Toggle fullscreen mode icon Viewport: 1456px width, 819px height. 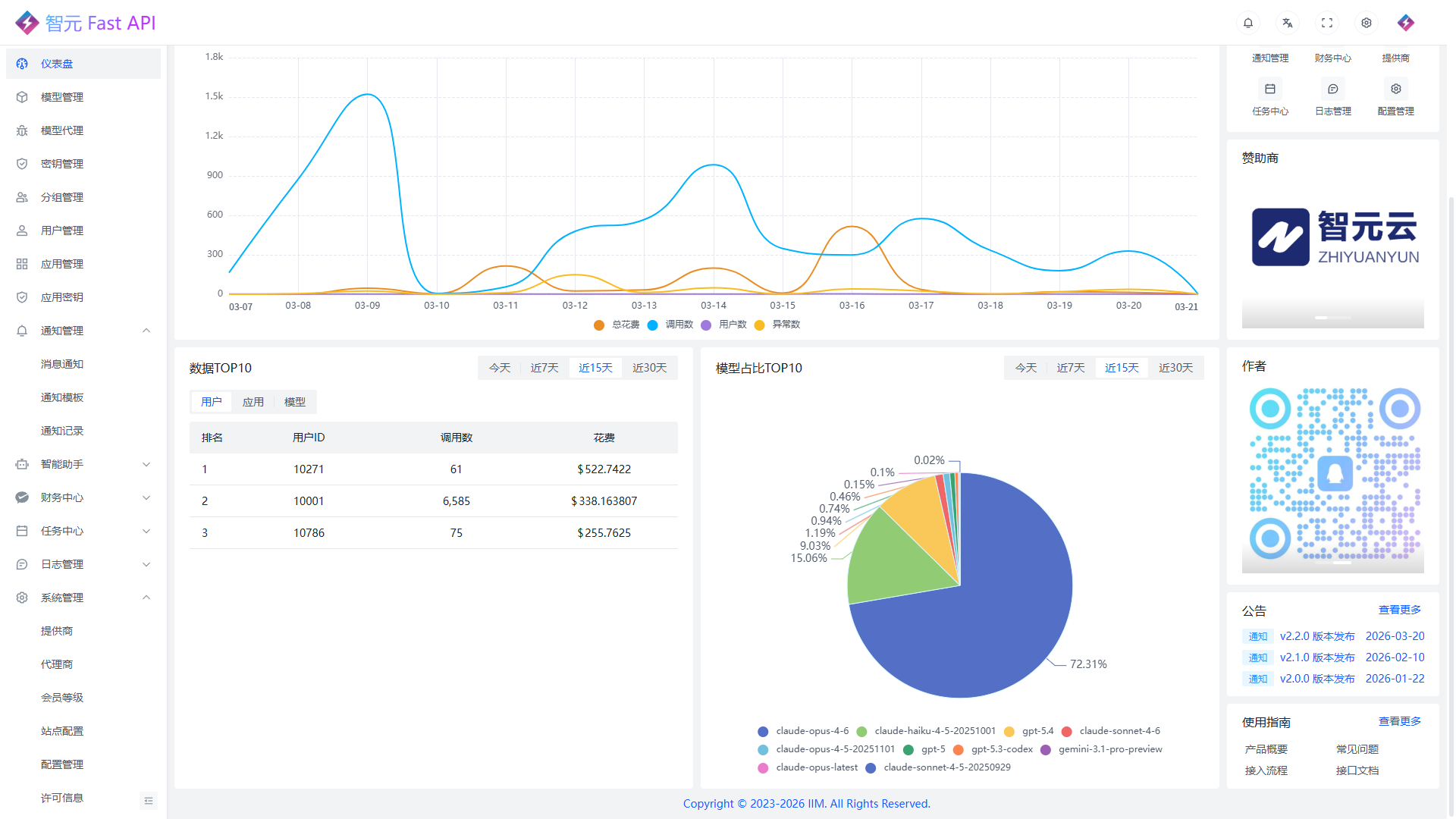point(1327,23)
